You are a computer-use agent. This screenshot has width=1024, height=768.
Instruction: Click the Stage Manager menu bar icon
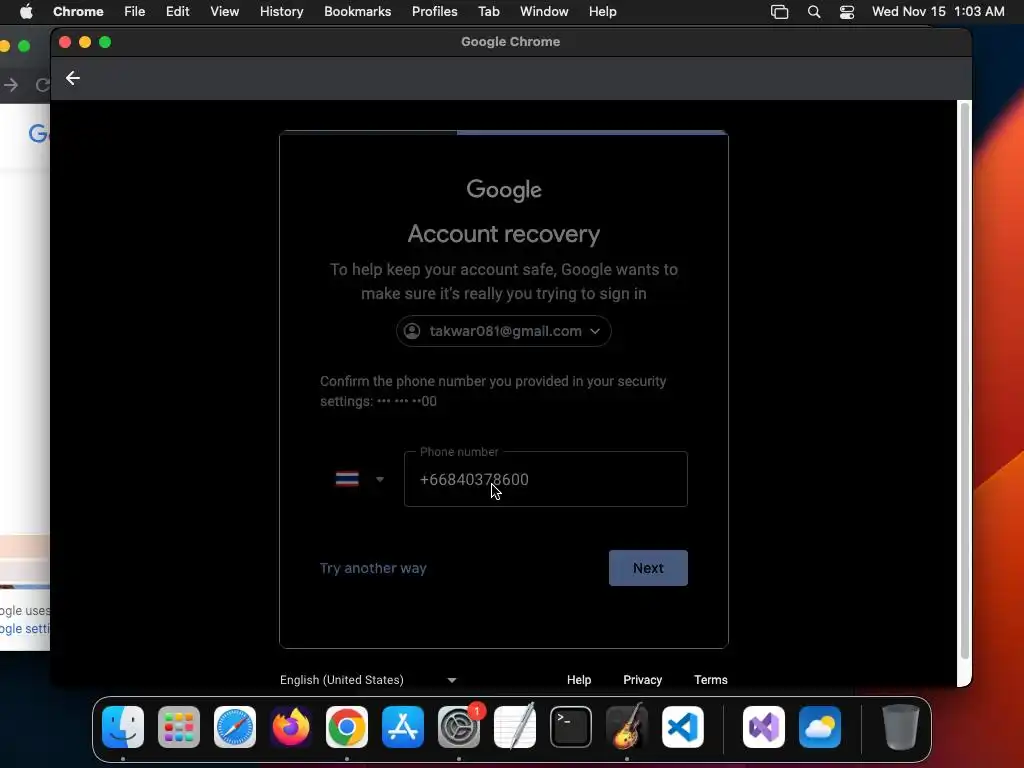(780, 12)
